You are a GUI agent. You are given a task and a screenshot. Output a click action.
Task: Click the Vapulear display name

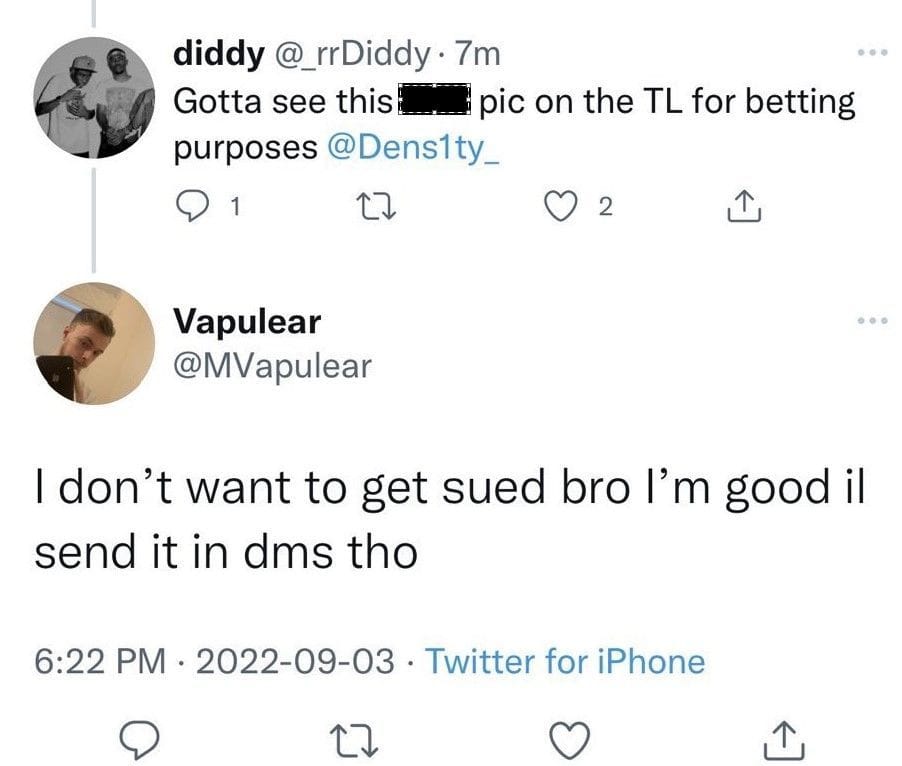247,321
